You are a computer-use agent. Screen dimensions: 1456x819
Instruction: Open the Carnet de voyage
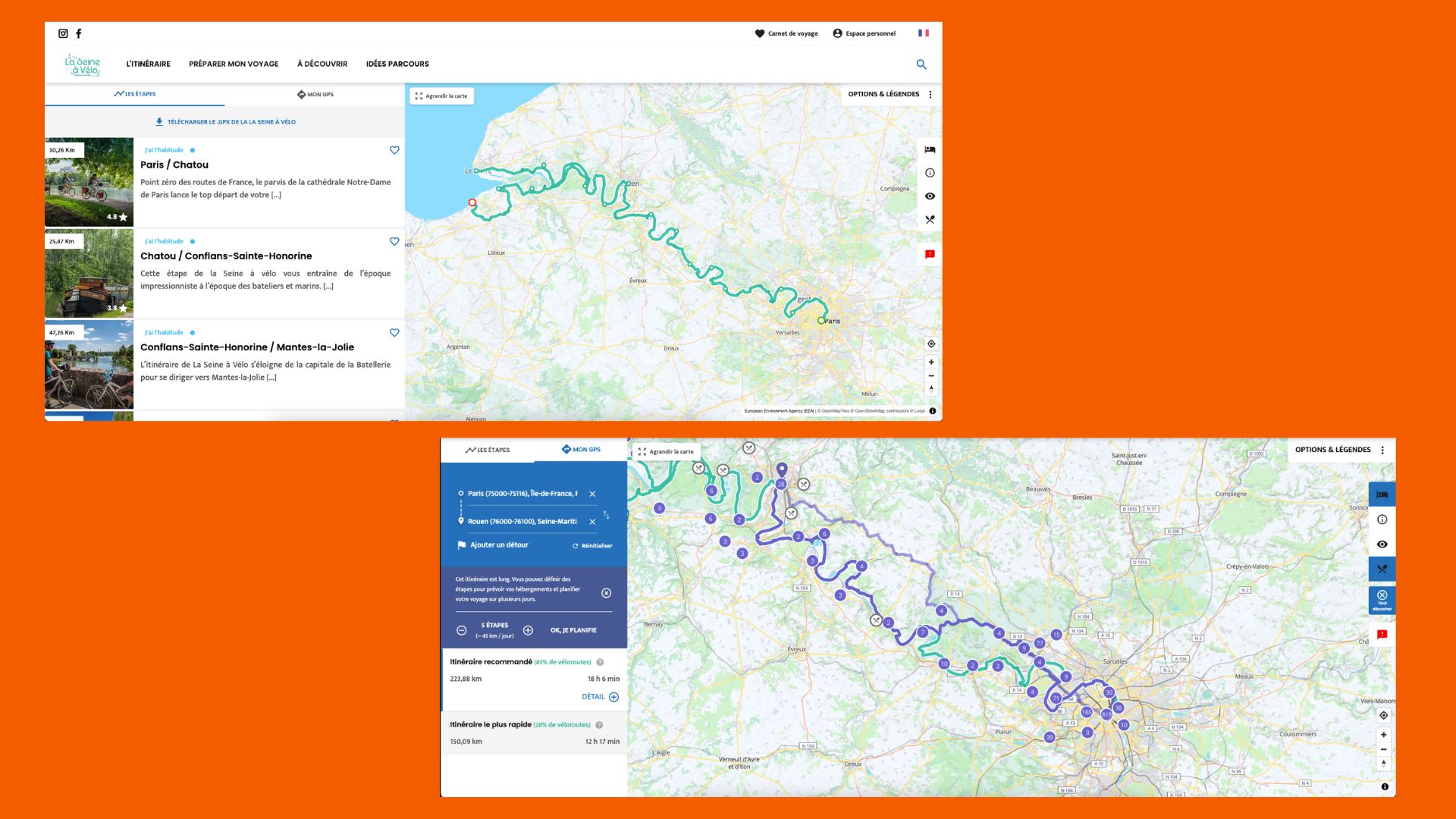[786, 33]
